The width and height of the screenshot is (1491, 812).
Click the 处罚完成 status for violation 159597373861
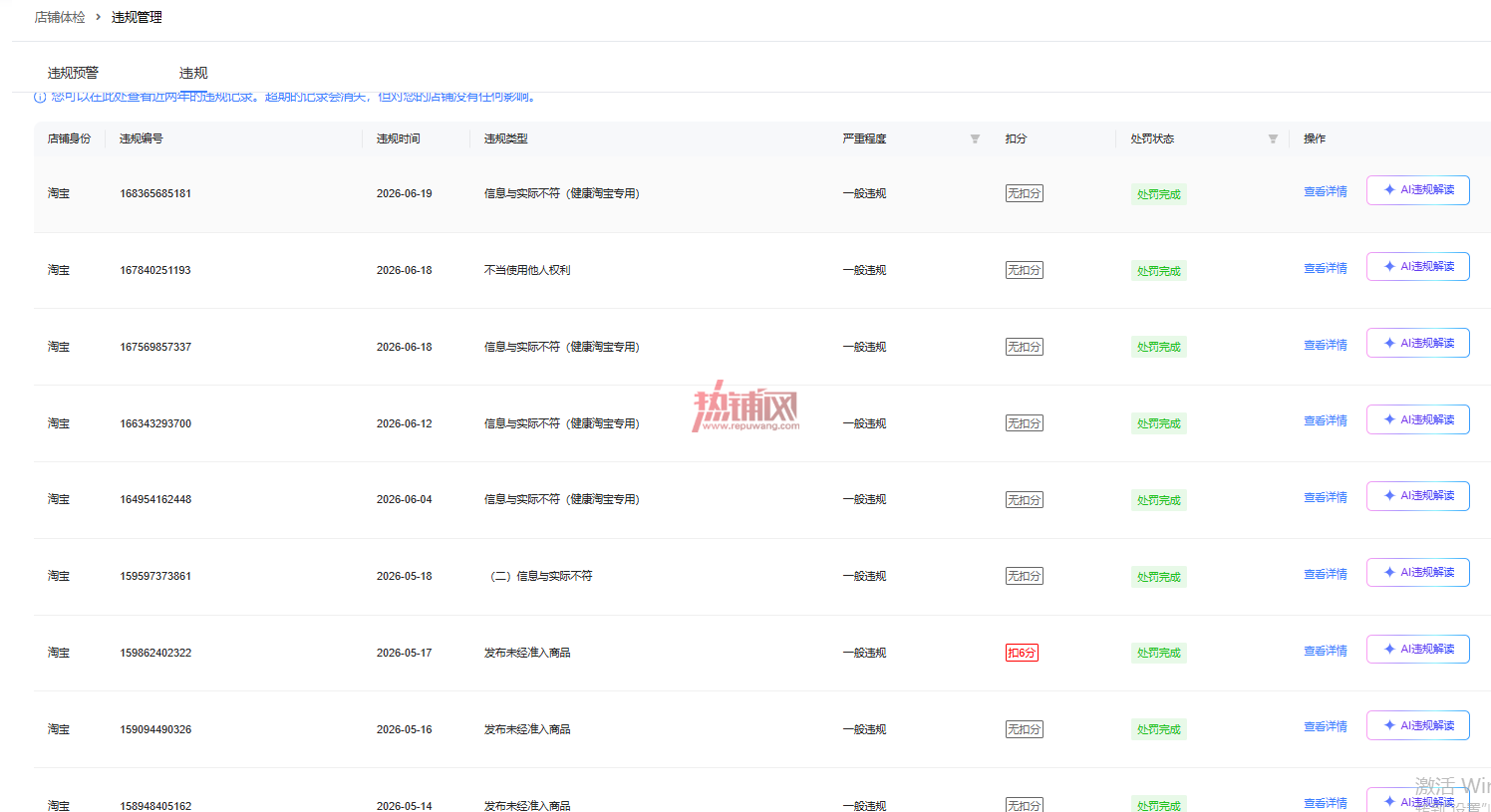pos(1158,577)
